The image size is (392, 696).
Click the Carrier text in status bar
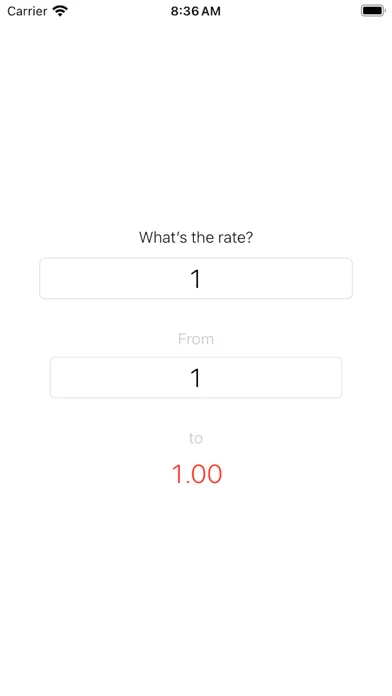tap(27, 11)
